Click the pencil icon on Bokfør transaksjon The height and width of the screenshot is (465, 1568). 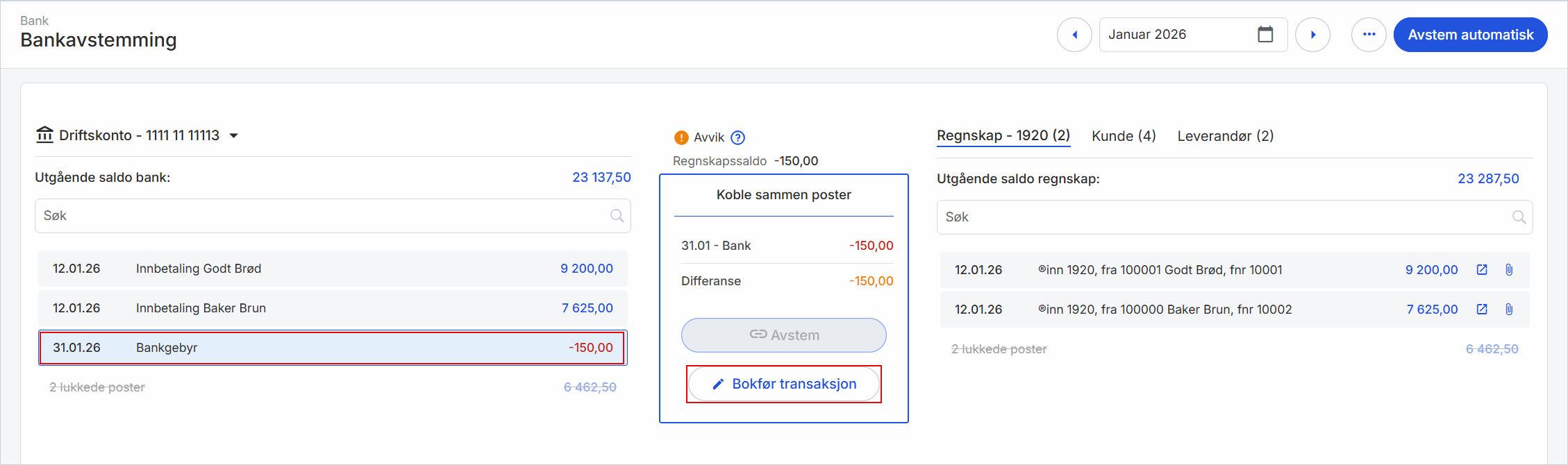click(718, 384)
